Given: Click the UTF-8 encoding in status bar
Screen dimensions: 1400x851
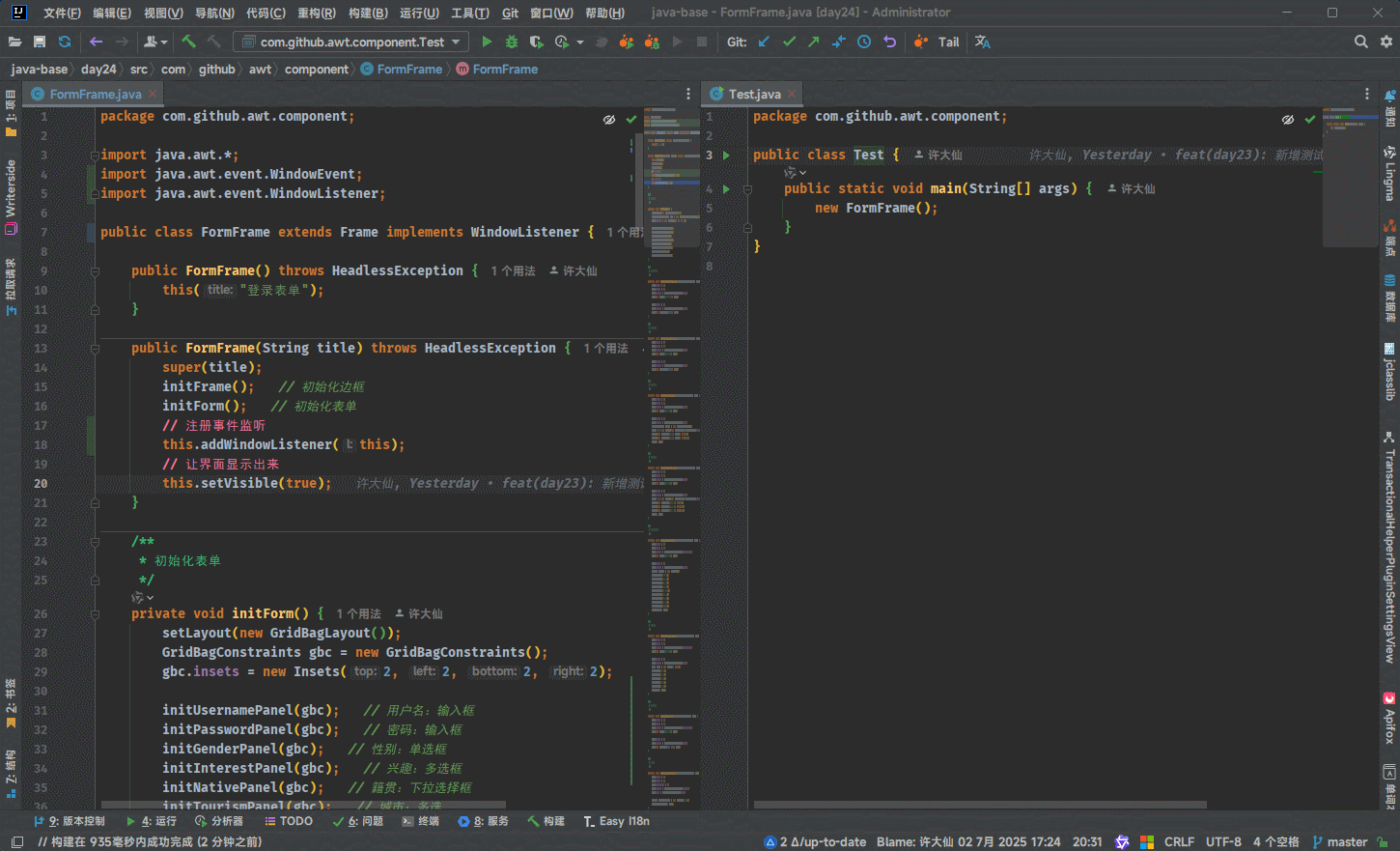Looking at the screenshot, I should [x=1223, y=841].
